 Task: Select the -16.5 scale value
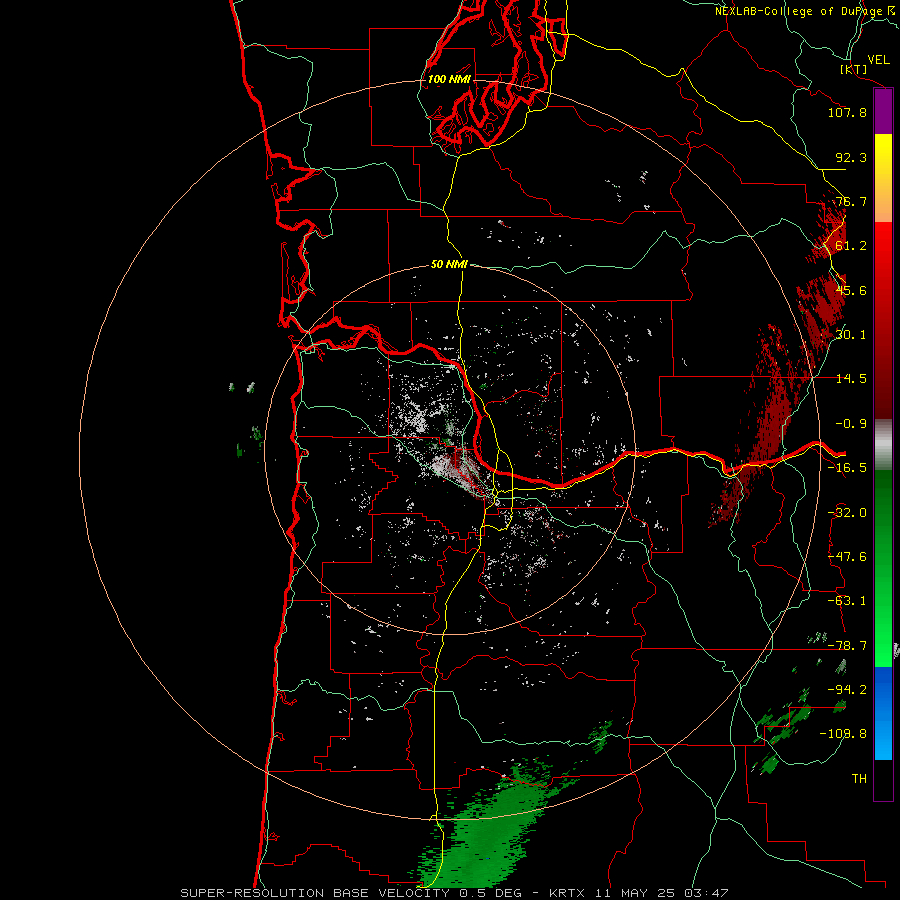point(847,468)
